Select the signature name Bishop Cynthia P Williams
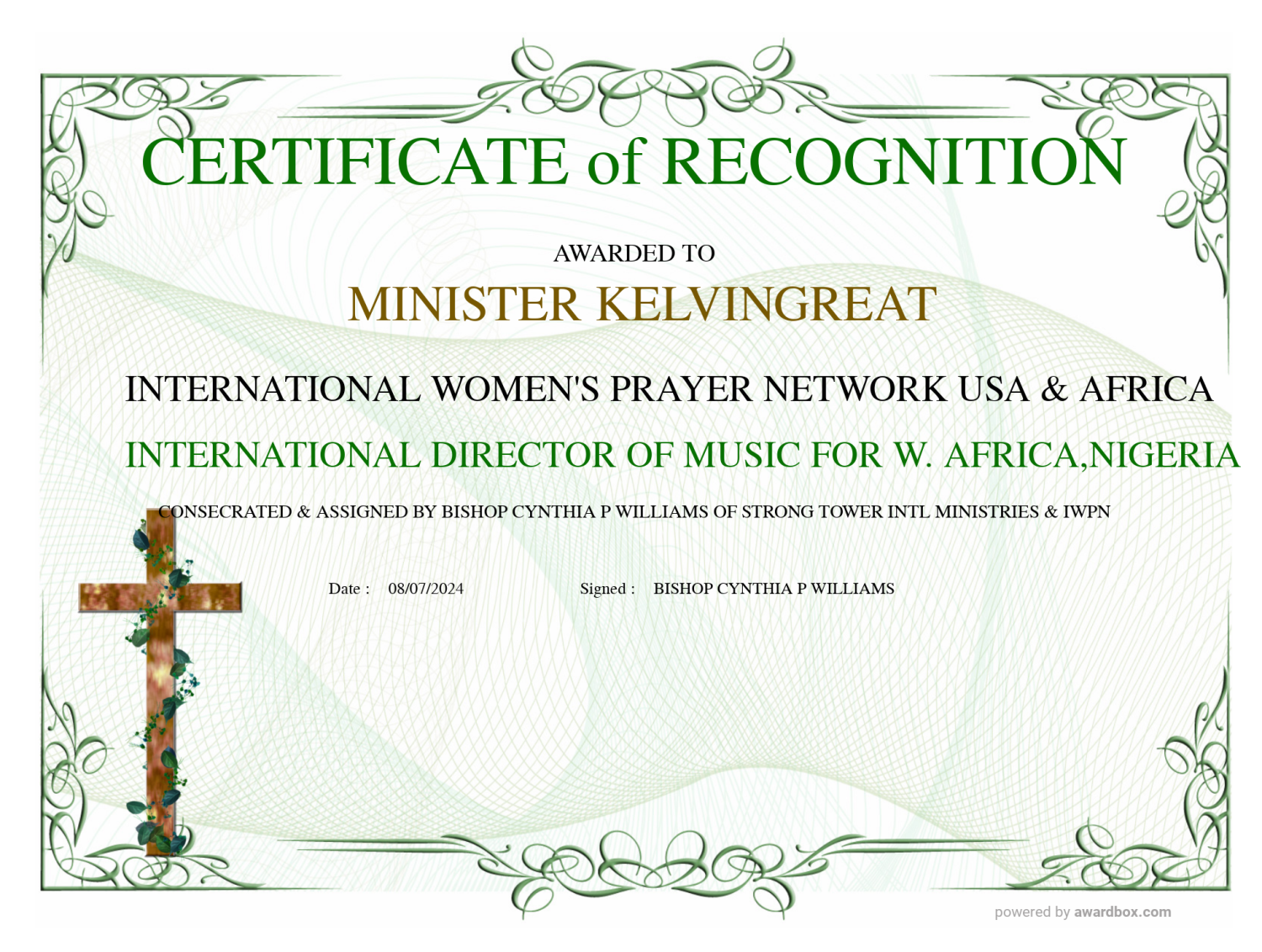 pyautogui.click(x=773, y=589)
